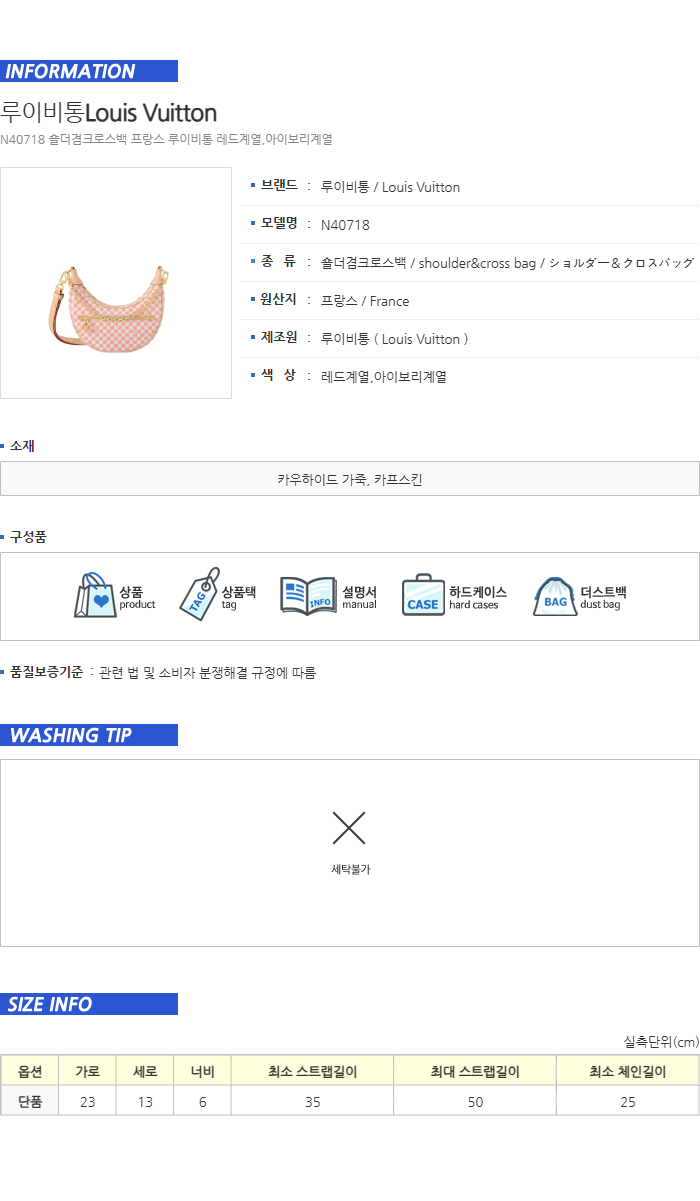Click the 최대 스트랩길이 column header

click(475, 1071)
